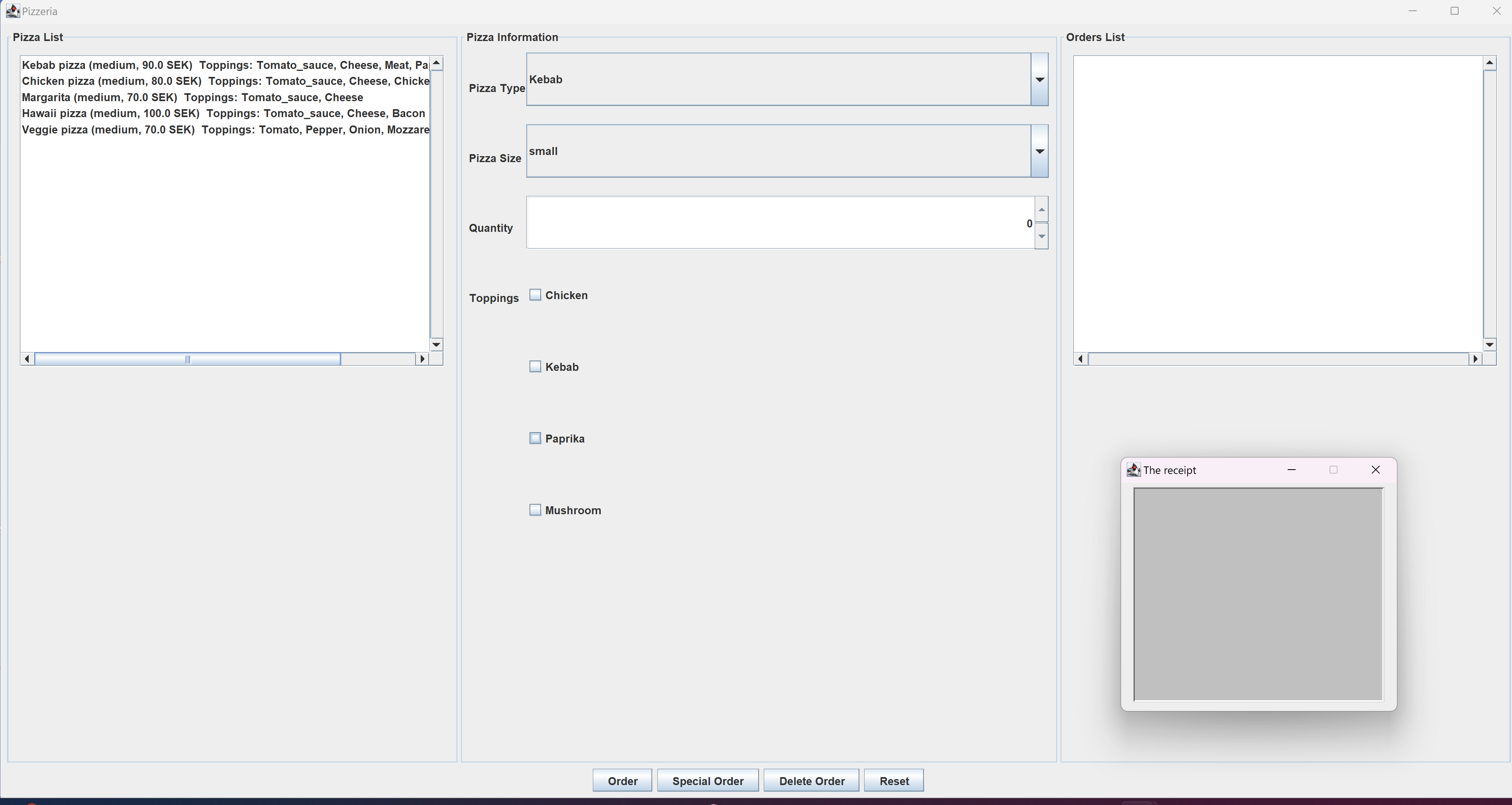Click inside the empty Orders List area
Screen dimensions: 1512x805
click(x=1278, y=204)
